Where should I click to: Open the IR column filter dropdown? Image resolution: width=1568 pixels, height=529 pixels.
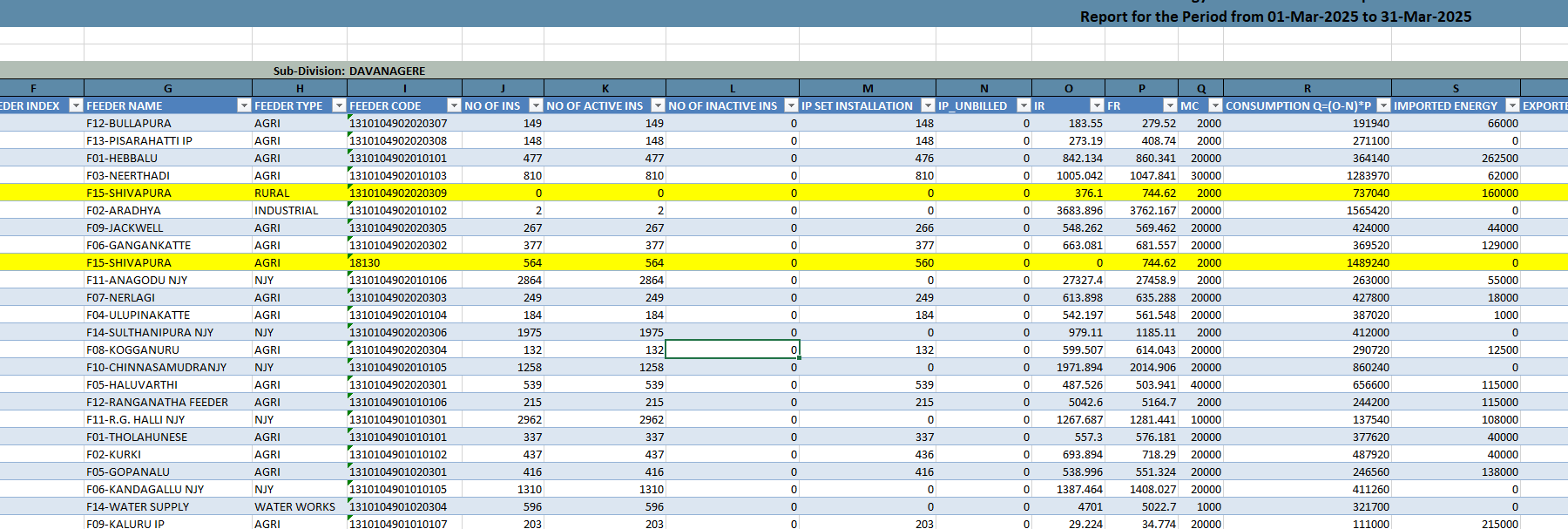[1097, 105]
